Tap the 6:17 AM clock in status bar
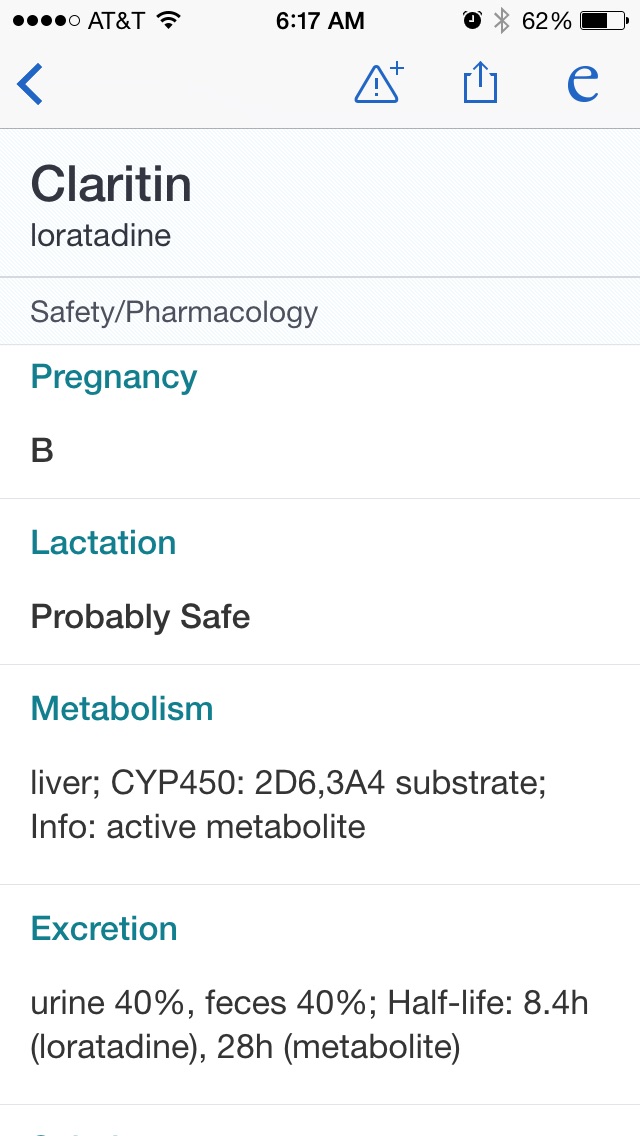The width and height of the screenshot is (640, 1136). (x=320, y=20)
